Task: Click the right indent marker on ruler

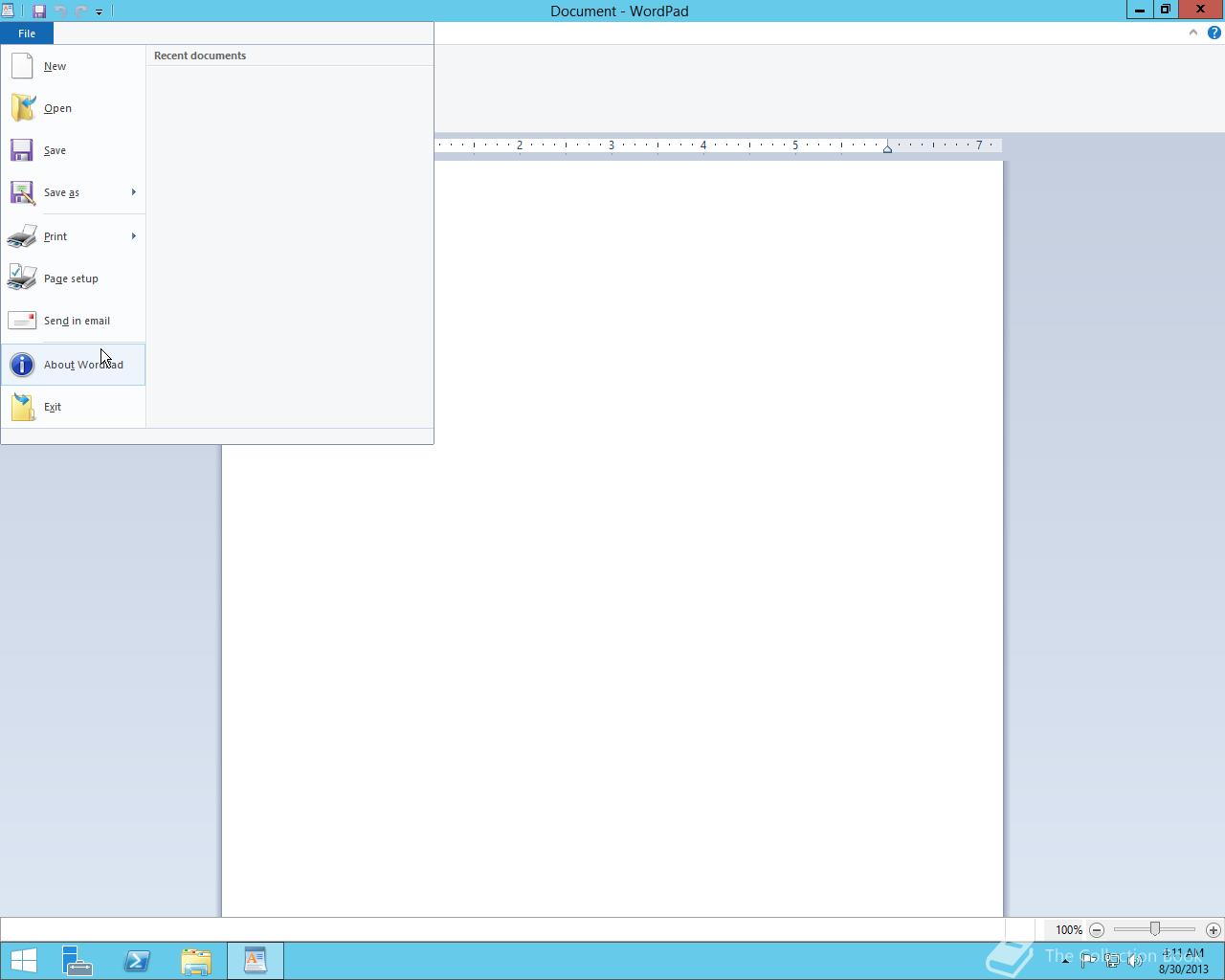Action: pyautogui.click(x=887, y=148)
